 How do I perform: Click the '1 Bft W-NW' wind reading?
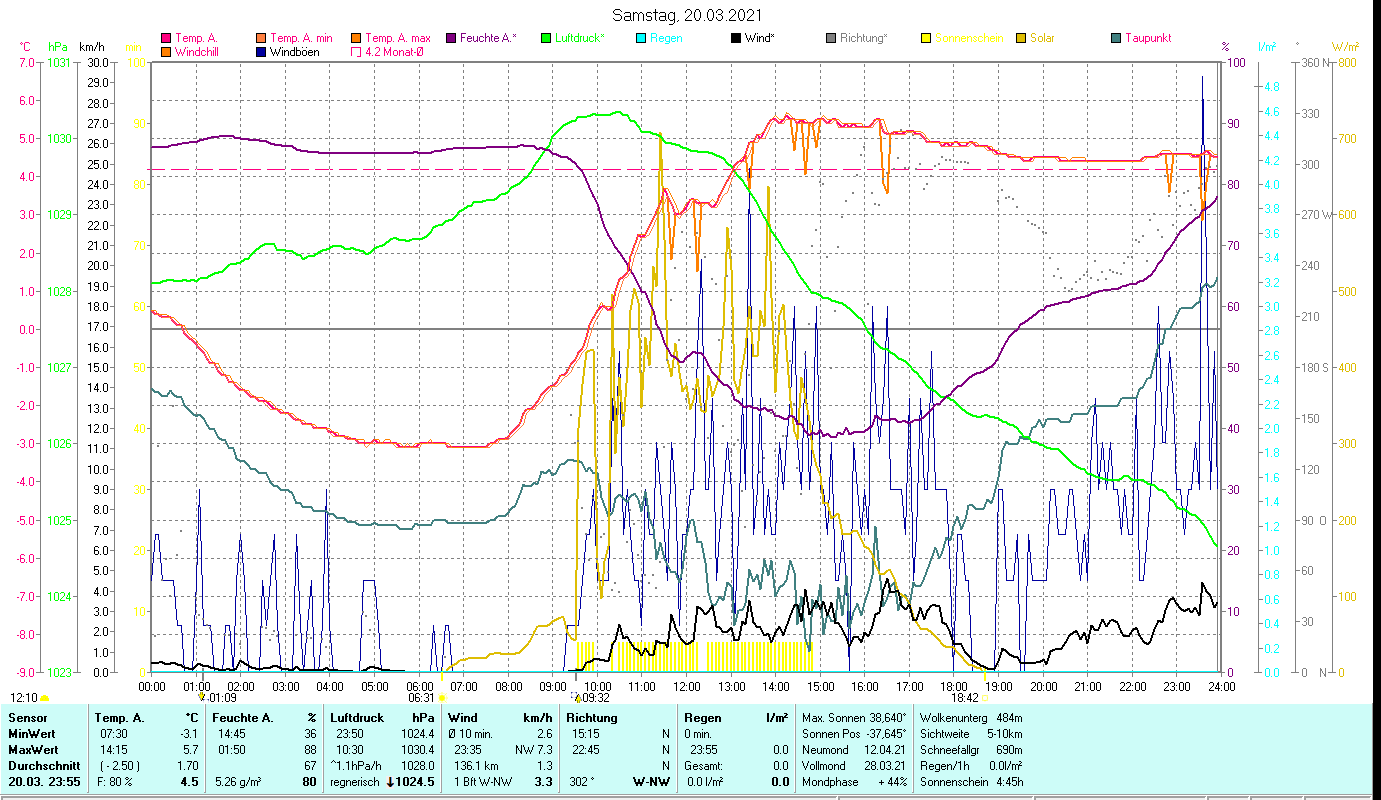(x=482, y=782)
